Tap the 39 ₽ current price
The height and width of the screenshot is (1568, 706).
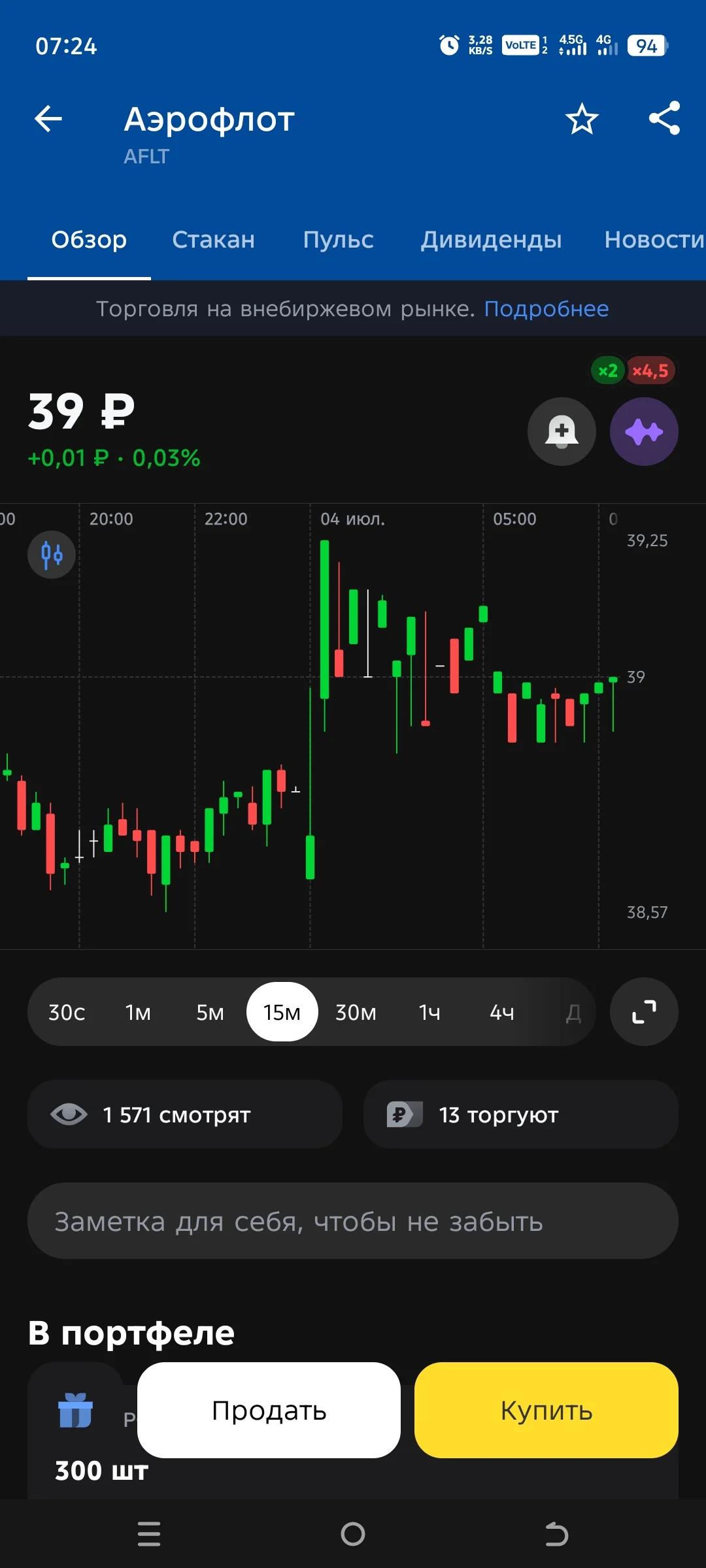(82, 412)
